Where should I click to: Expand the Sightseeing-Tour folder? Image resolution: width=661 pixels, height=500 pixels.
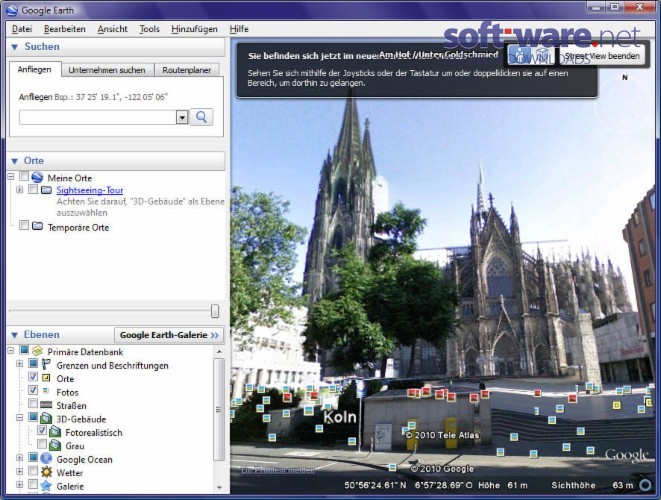[x=19, y=190]
